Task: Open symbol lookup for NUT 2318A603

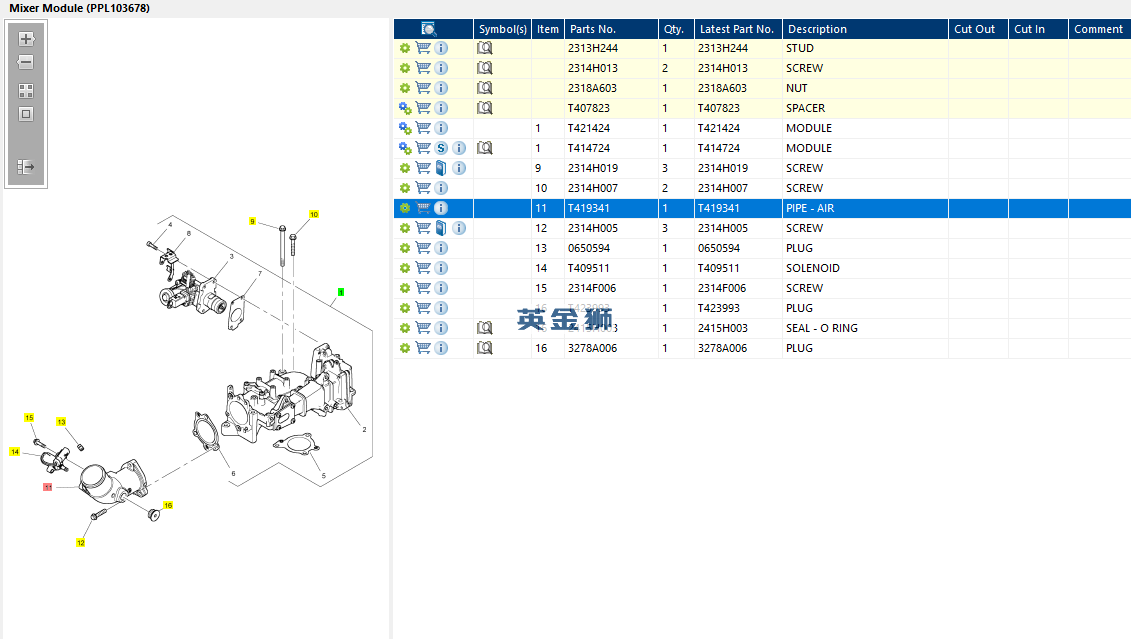Action: click(485, 88)
